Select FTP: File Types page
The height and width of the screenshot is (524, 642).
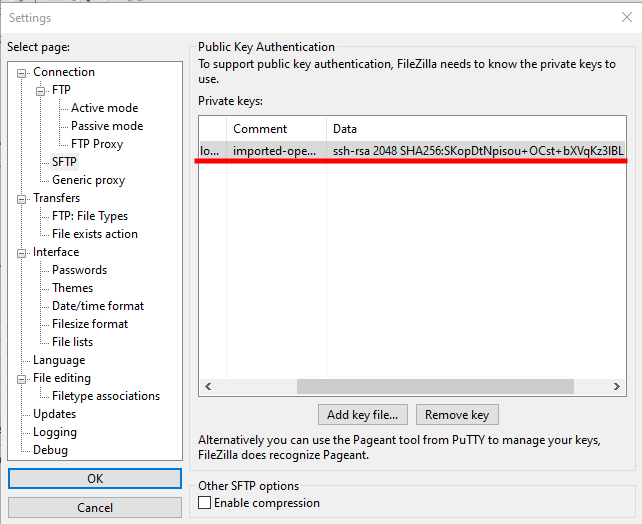tap(90, 216)
